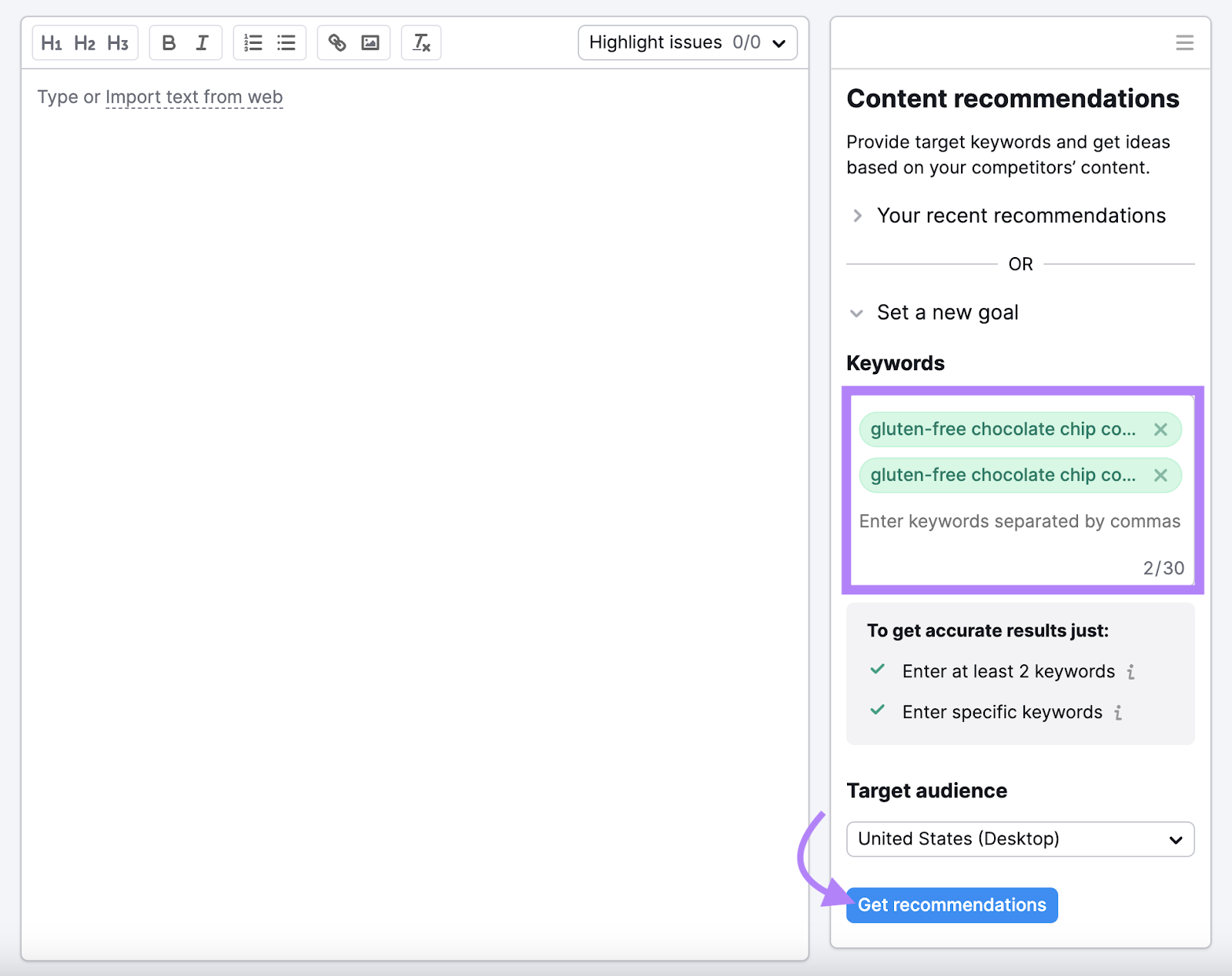The height and width of the screenshot is (976, 1232).
Task: Open the Target audience dropdown
Action: click(1019, 839)
